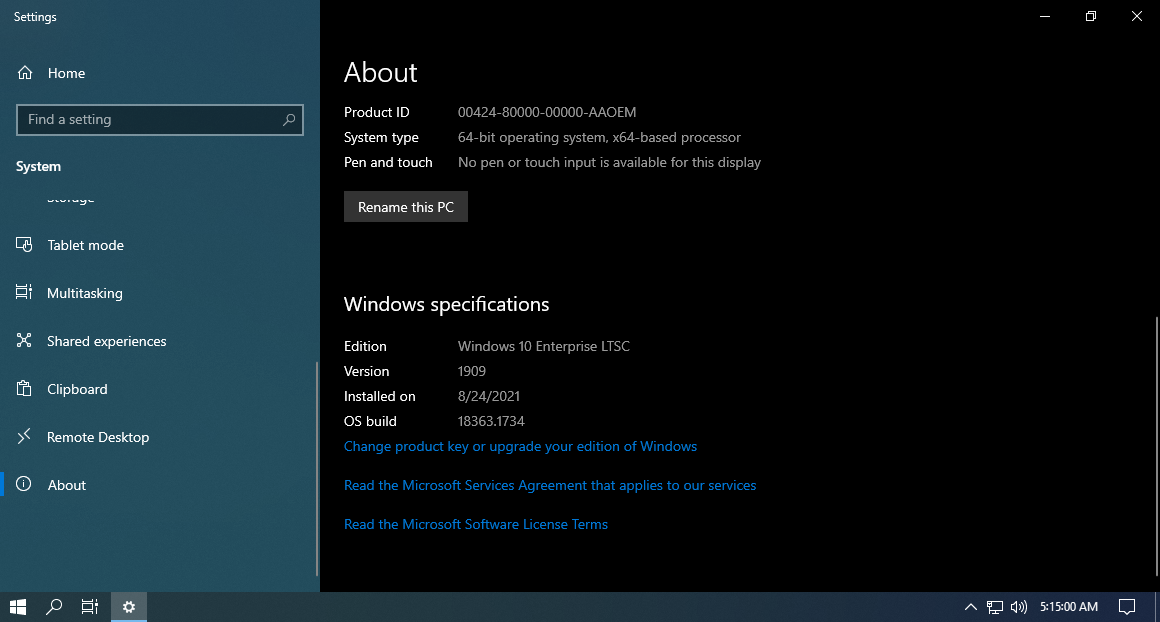Open Microsoft Software License Terms link
The image size is (1160, 622).
click(x=476, y=524)
